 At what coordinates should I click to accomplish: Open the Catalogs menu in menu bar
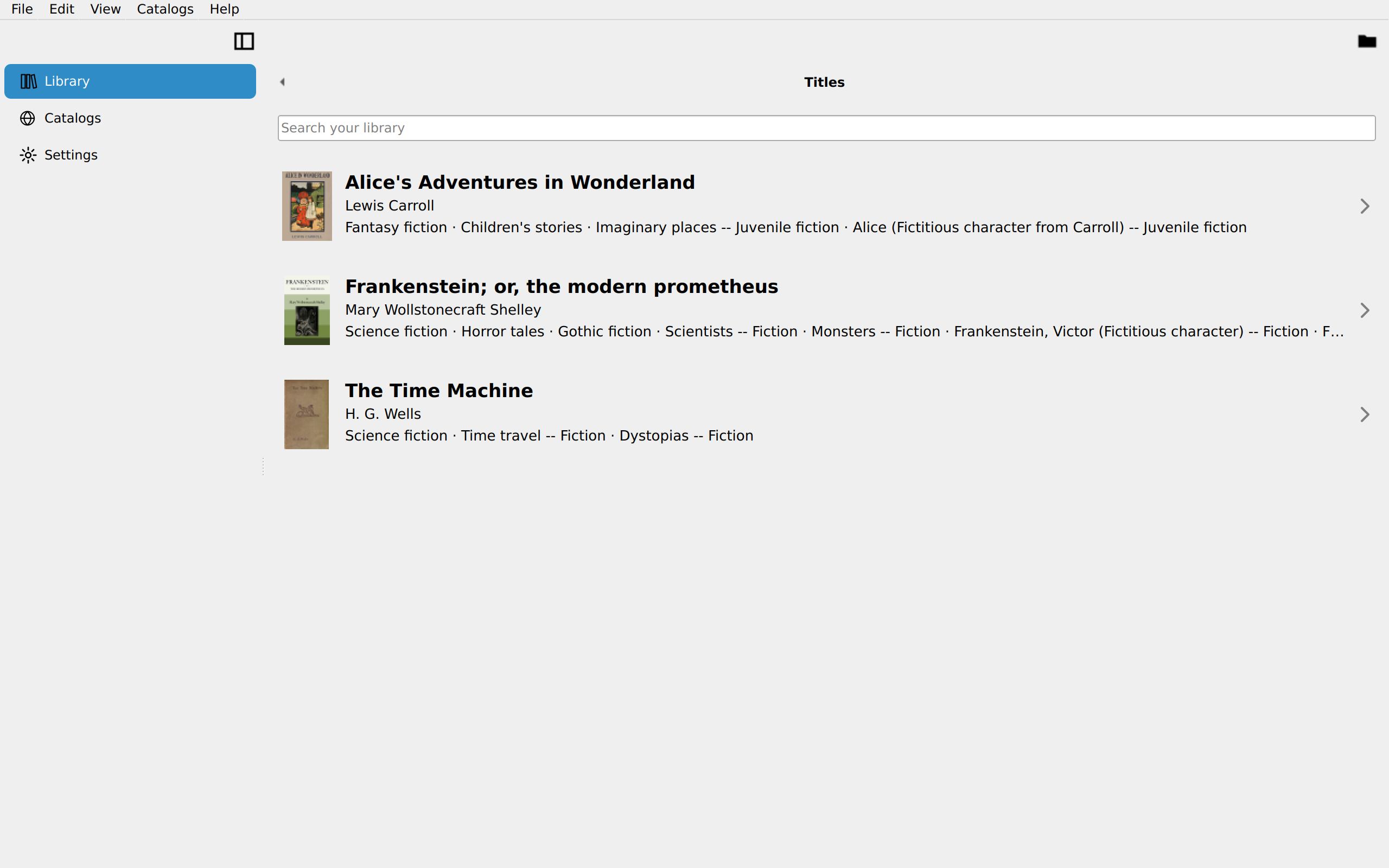click(x=165, y=9)
